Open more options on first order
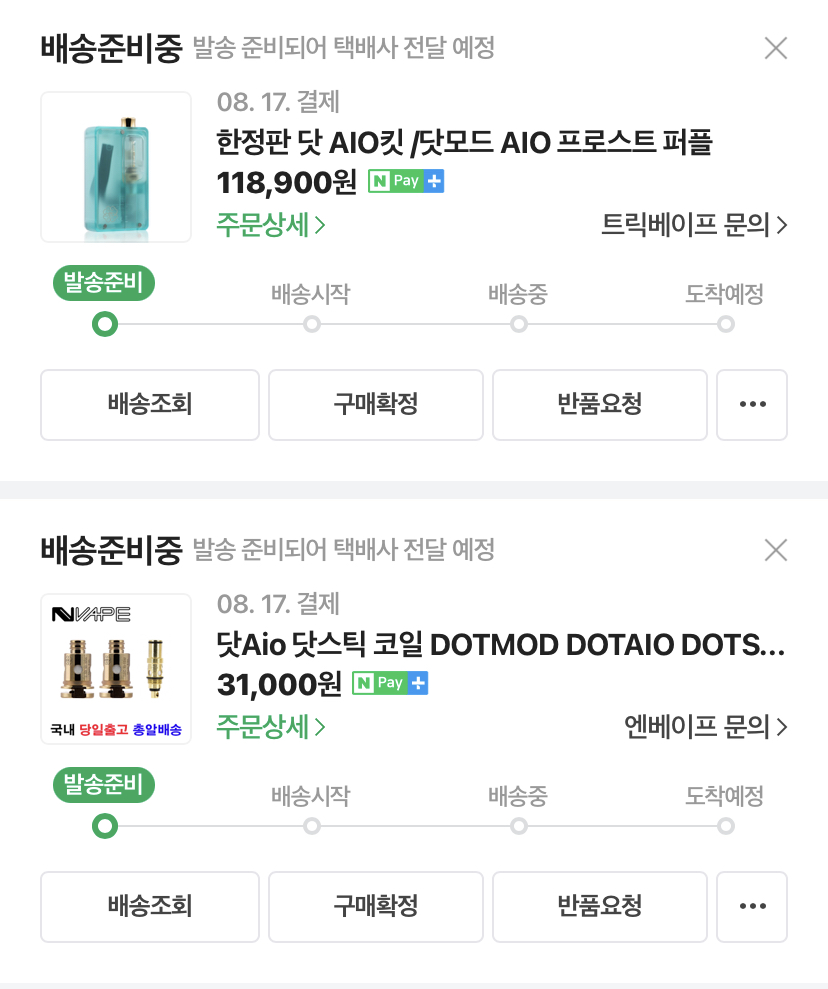Screen dimensions: 828x989 (x=752, y=405)
